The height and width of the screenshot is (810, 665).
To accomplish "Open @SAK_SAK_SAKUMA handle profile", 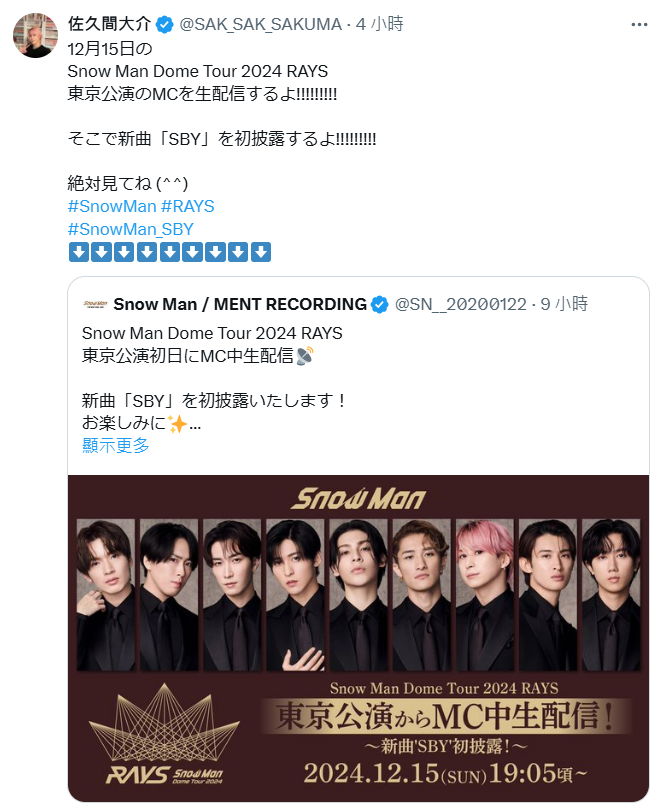I will [260, 24].
